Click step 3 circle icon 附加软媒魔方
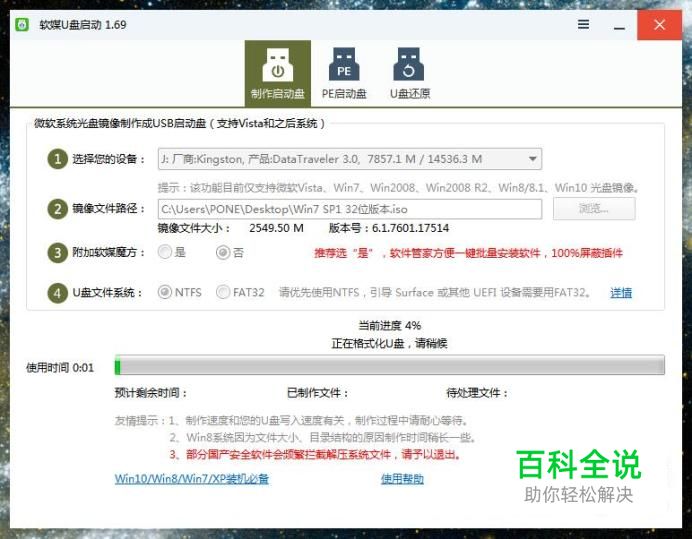This screenshot has height=539, width=692. click(x=57, y=253)
